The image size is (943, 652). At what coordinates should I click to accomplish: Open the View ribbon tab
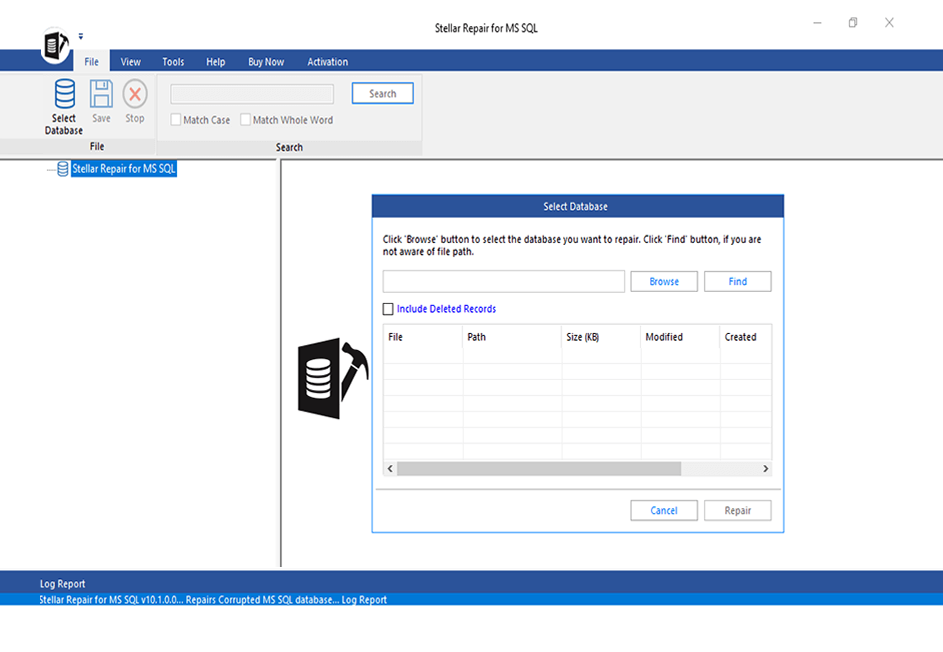pos(131,62)
